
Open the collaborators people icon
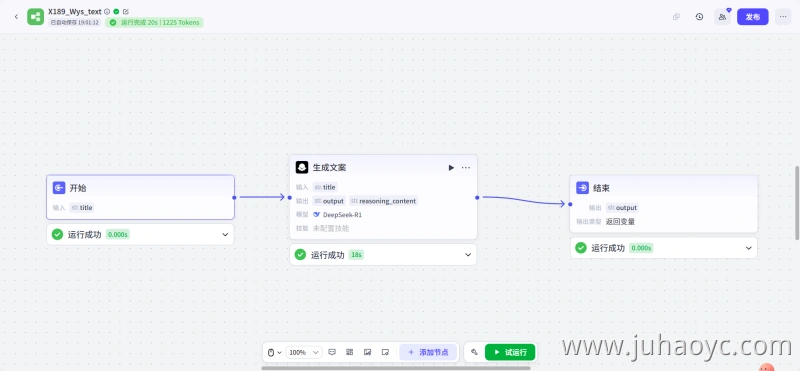pyautogui.click(x=722, y=17)
